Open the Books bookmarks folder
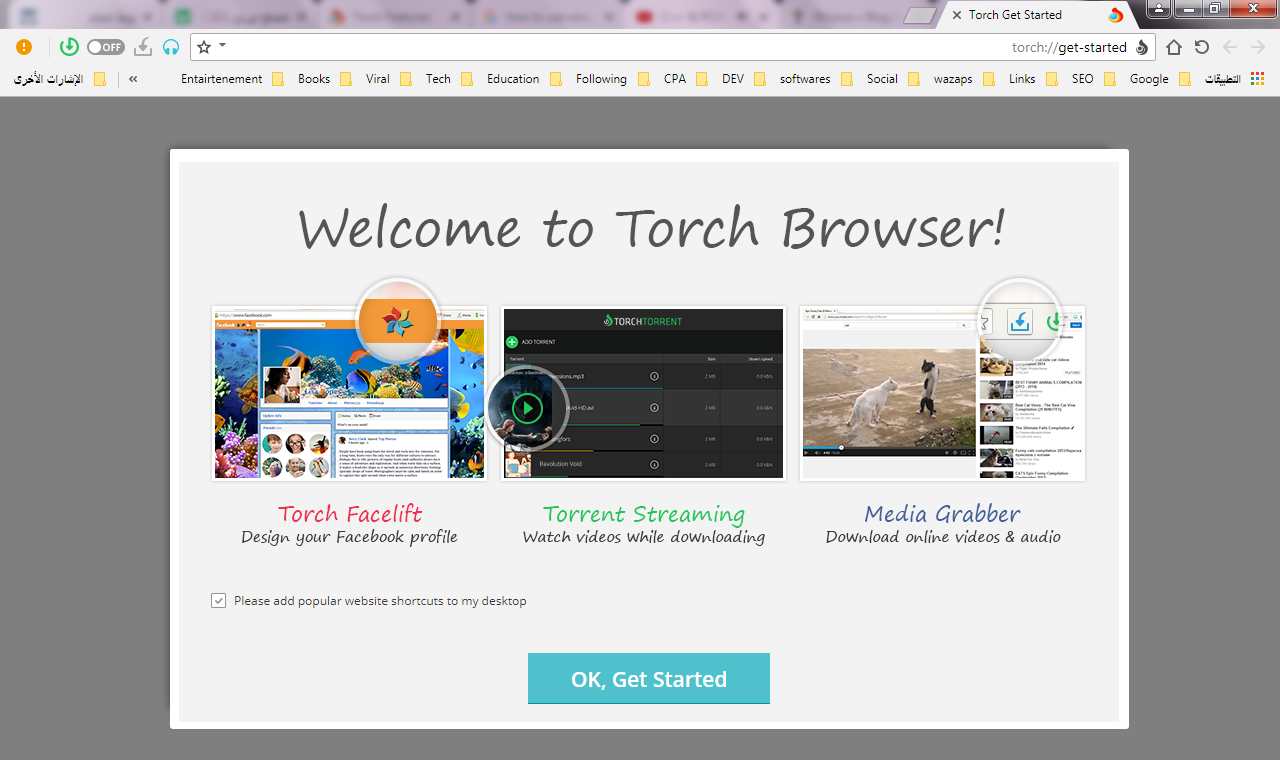Screen dimensions: 1280x760 [325, 79]
